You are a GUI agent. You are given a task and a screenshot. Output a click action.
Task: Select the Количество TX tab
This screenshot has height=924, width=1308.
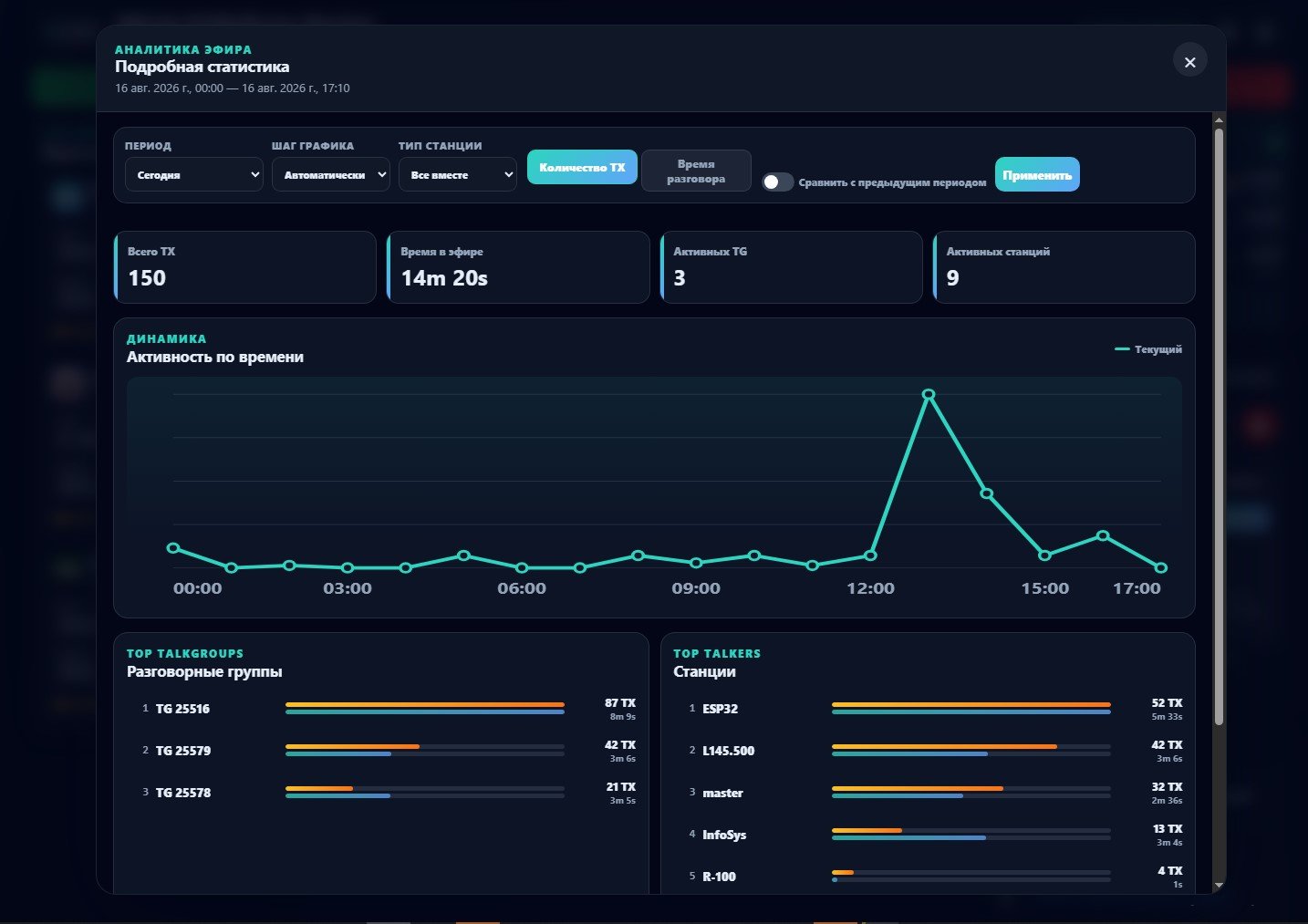[582, 167]
